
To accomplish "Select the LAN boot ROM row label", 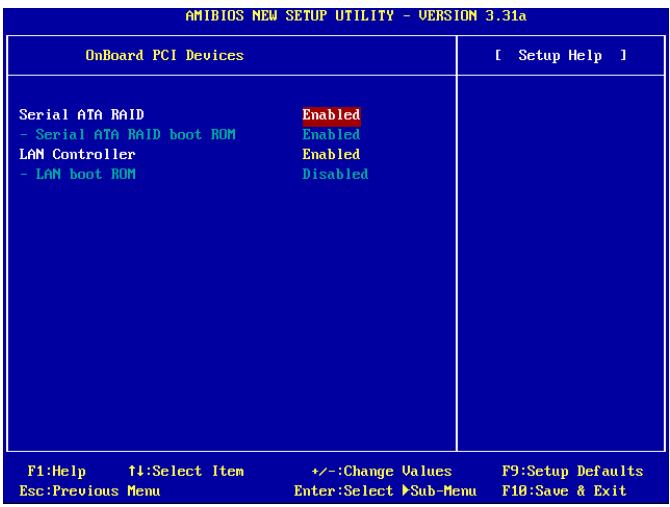I will [x=77, y=174].
